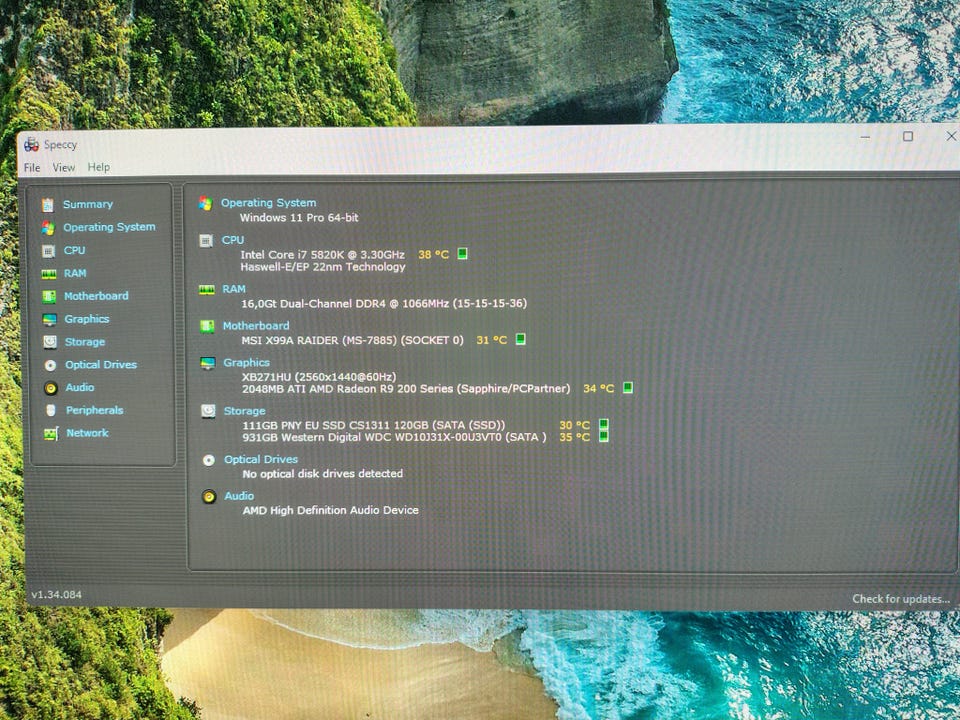Select the Audio speaker sidebar icon
This screenshot has height=720, width=960.
pos(51,388)
